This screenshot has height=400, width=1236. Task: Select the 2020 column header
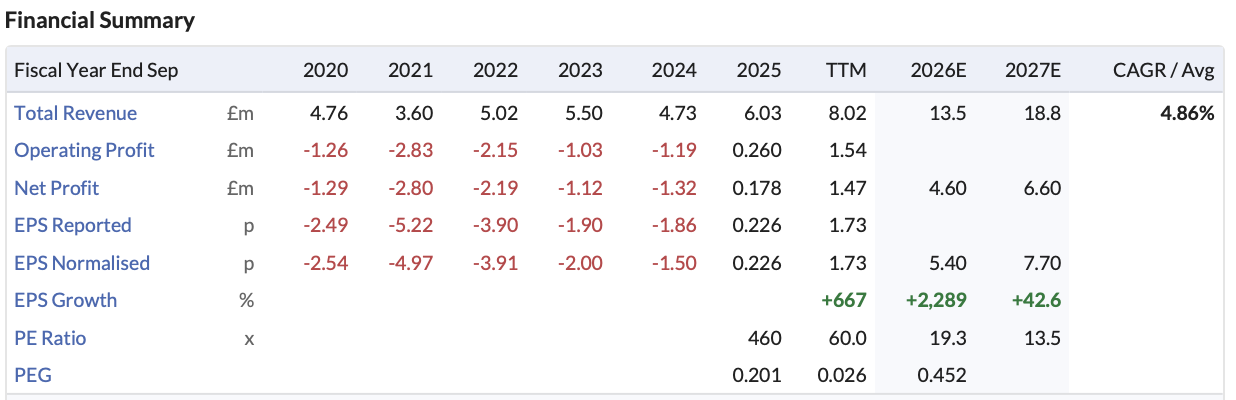pos(326,71)
